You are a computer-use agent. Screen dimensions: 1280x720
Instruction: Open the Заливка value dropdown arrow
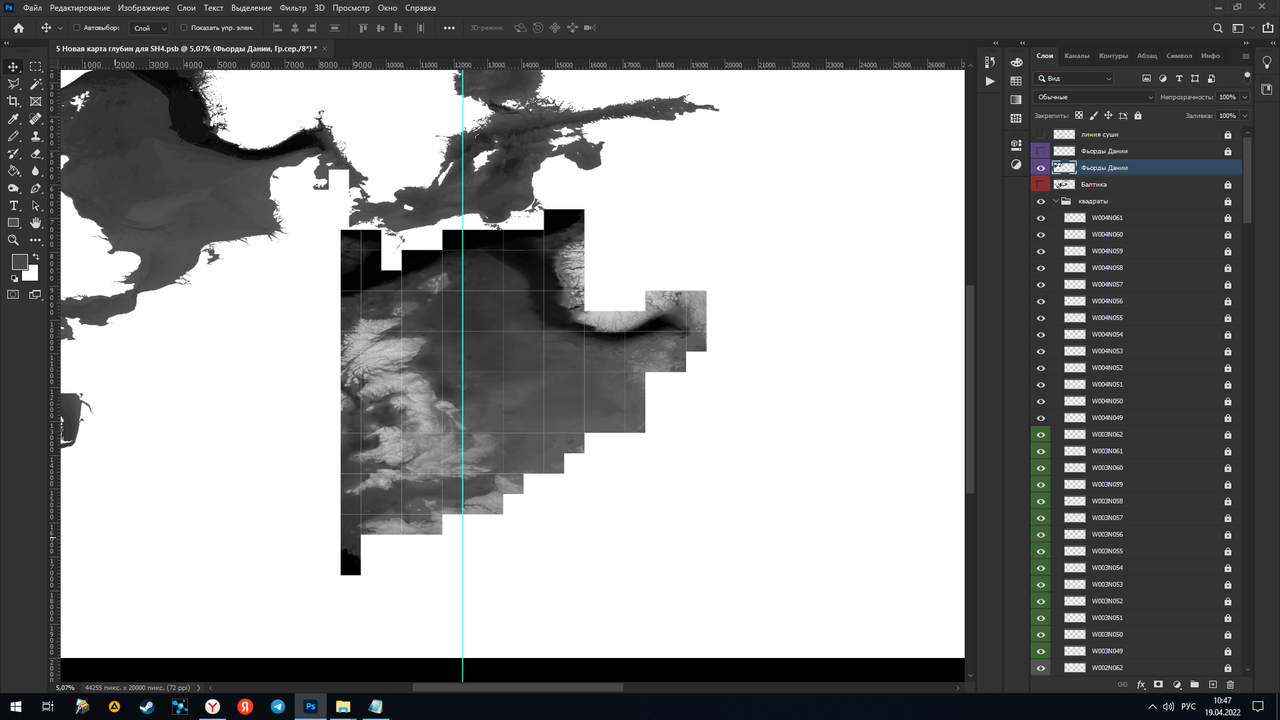coord(1245,116)
